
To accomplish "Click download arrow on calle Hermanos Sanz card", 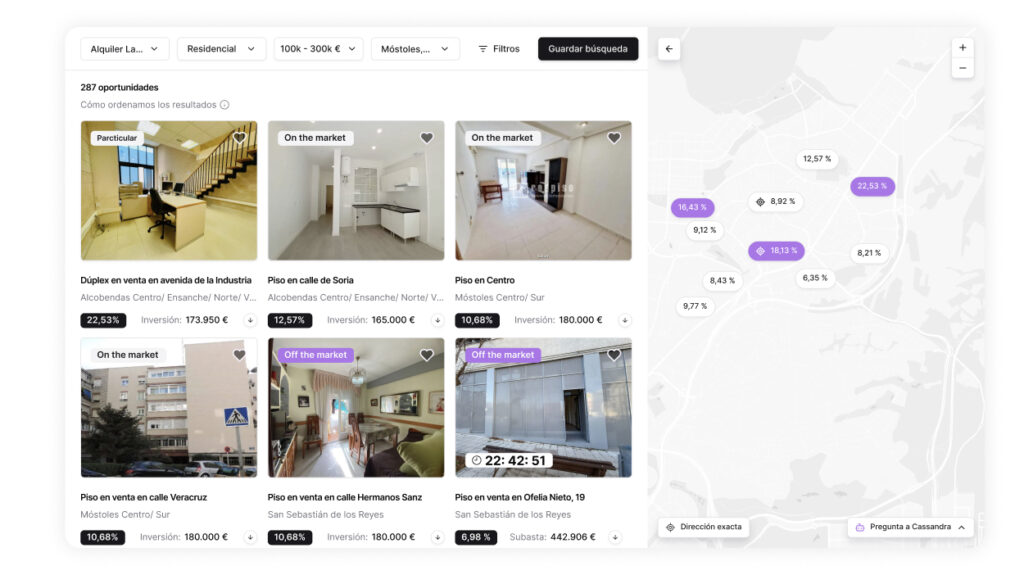I will pos(437,537).
